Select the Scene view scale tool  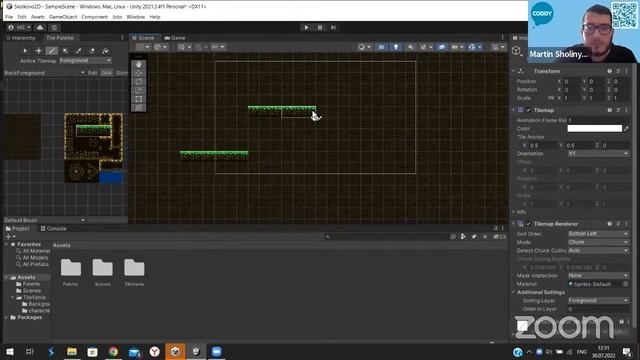pyautogui.click(x=139, y=90)
